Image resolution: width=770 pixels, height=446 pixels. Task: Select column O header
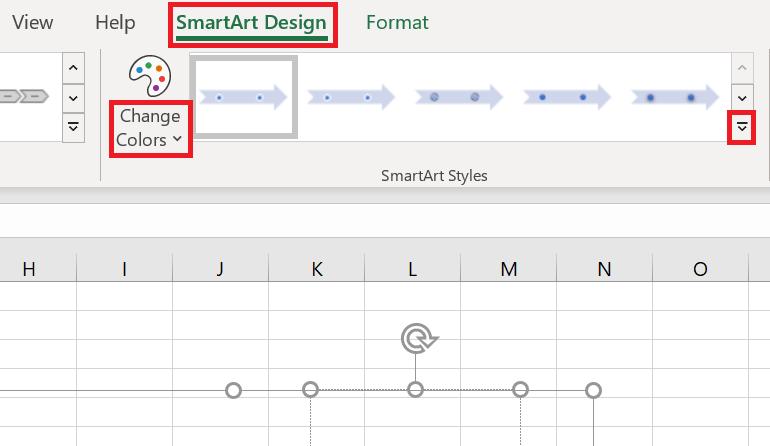(700, 269)
